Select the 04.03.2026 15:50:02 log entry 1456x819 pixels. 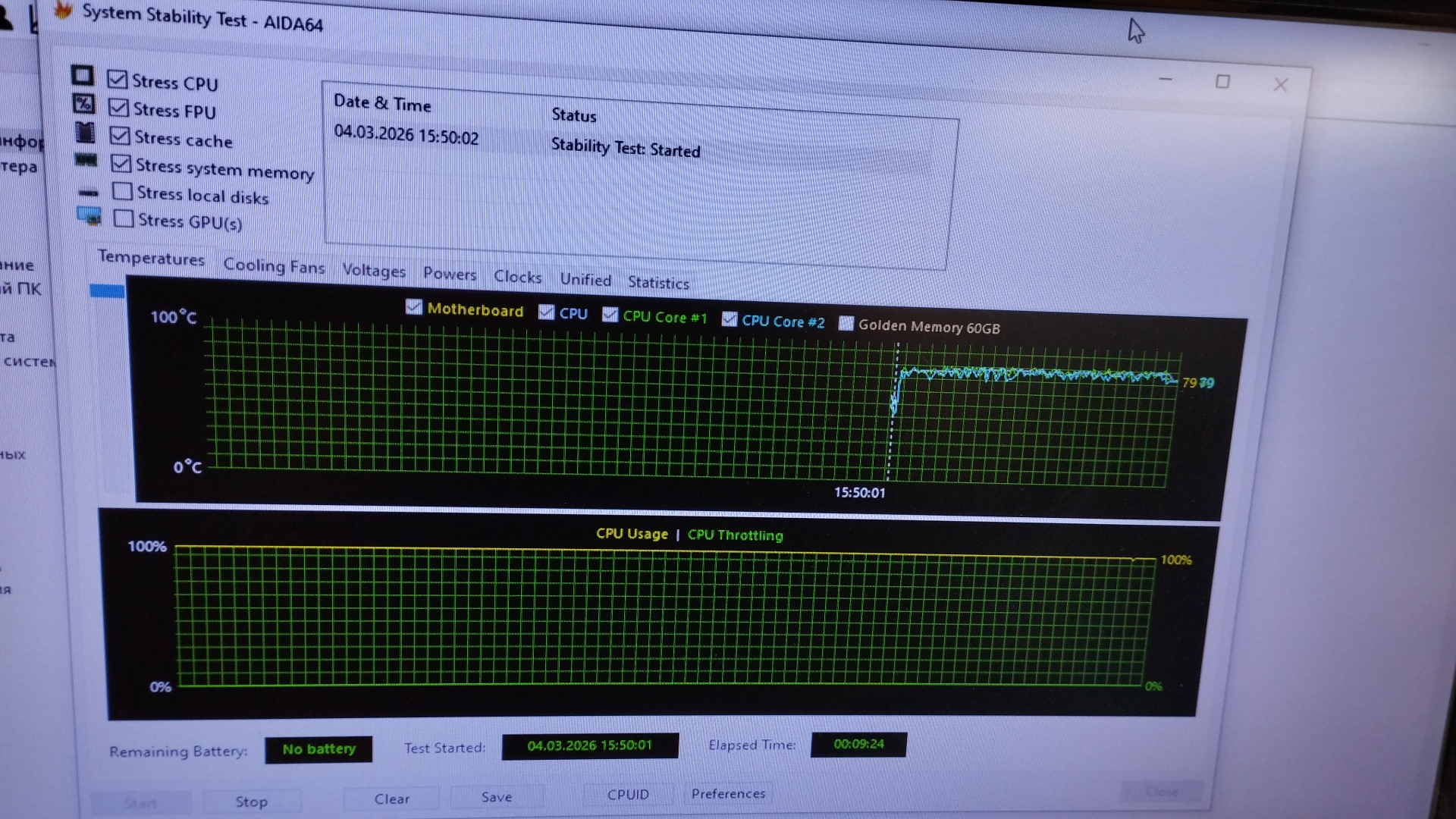click(406, 135)
